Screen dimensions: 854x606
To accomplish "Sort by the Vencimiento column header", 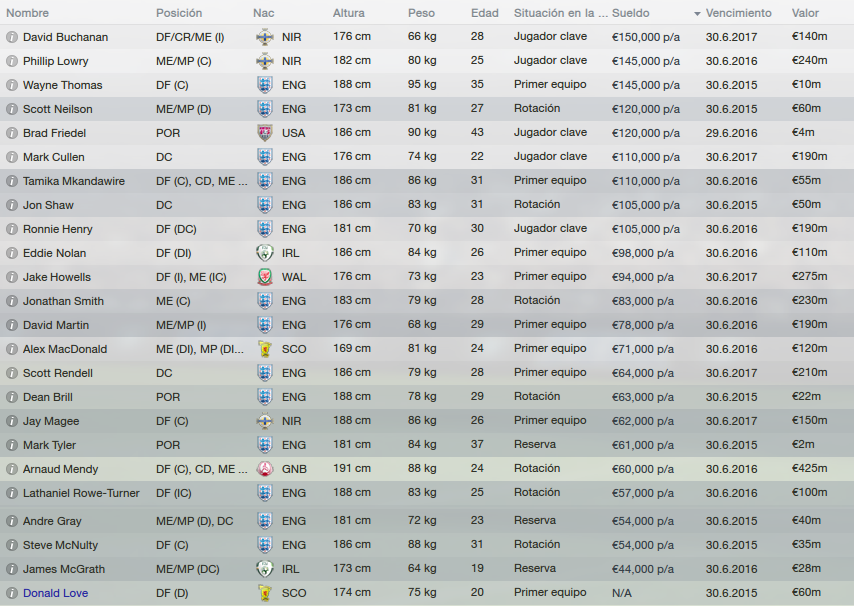I will tap(739, 13).
